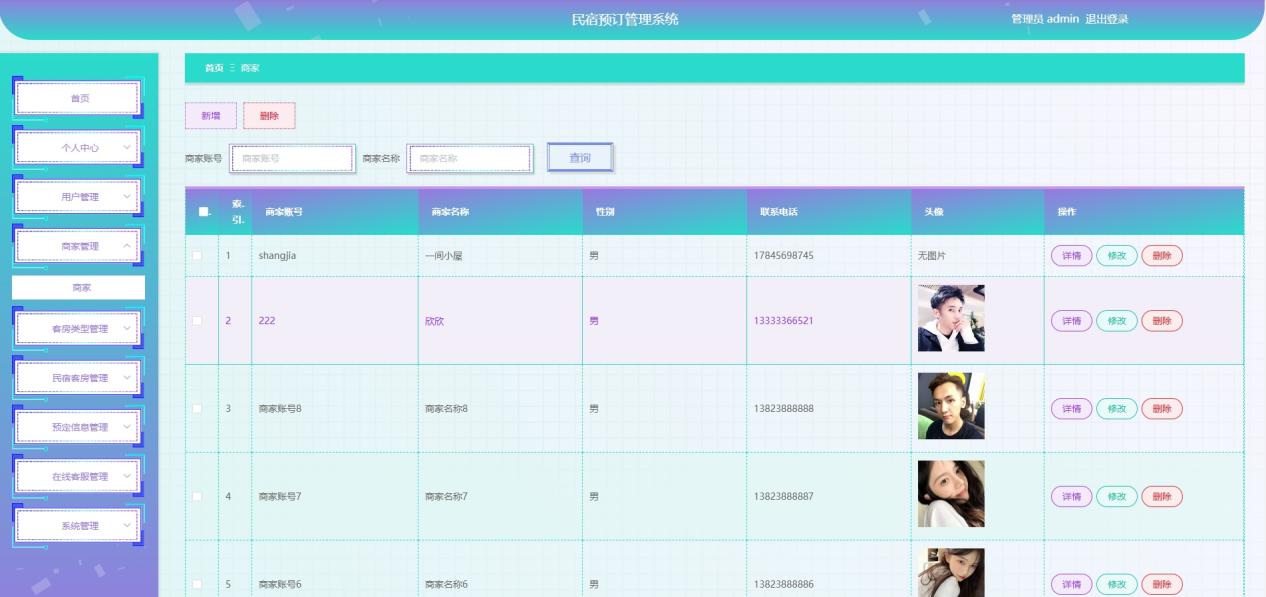Click the 民宿预订管理系统 header title
1266x597 pixels.
click(x=625, y=19)
